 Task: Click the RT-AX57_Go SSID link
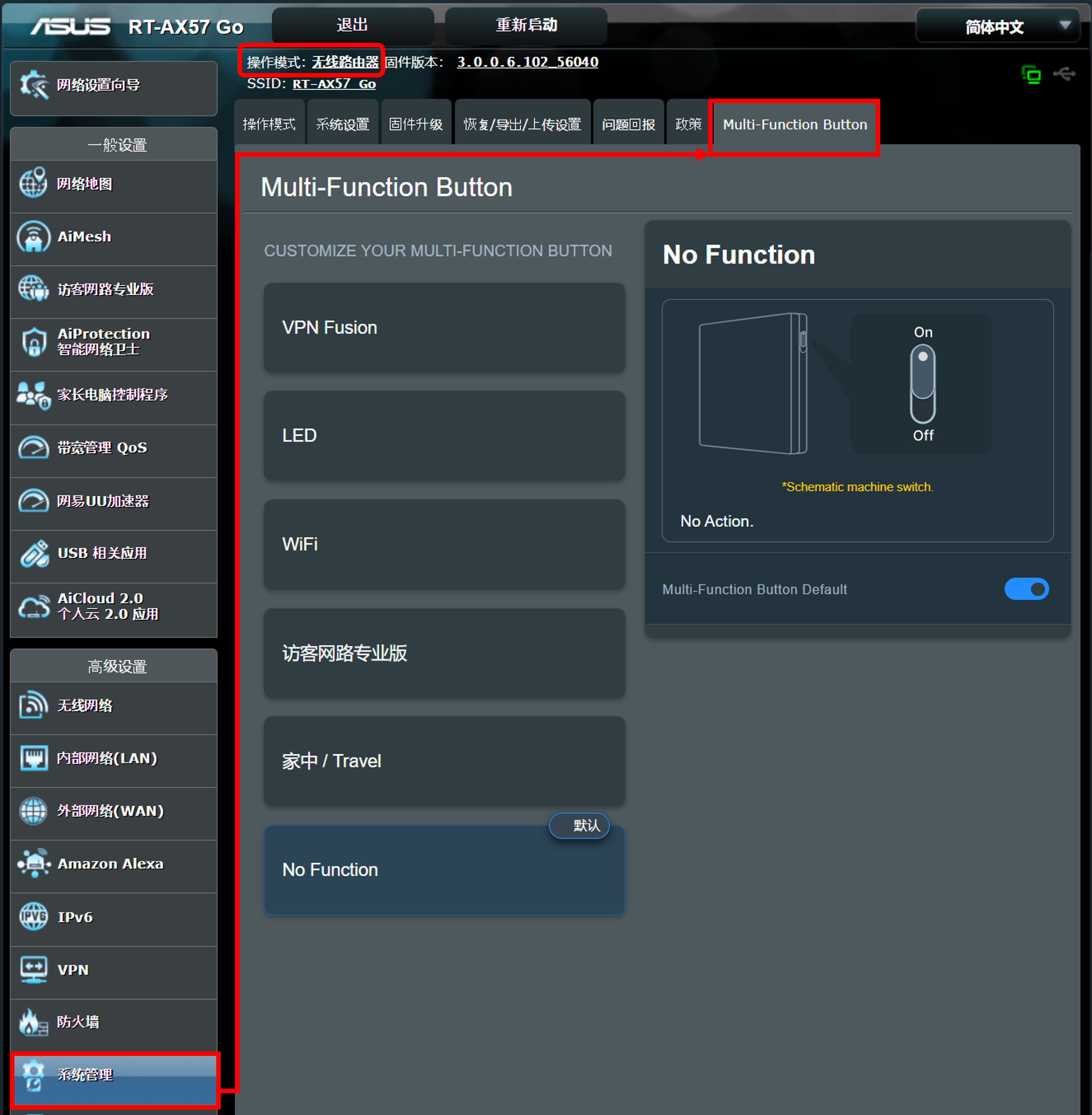334,84
